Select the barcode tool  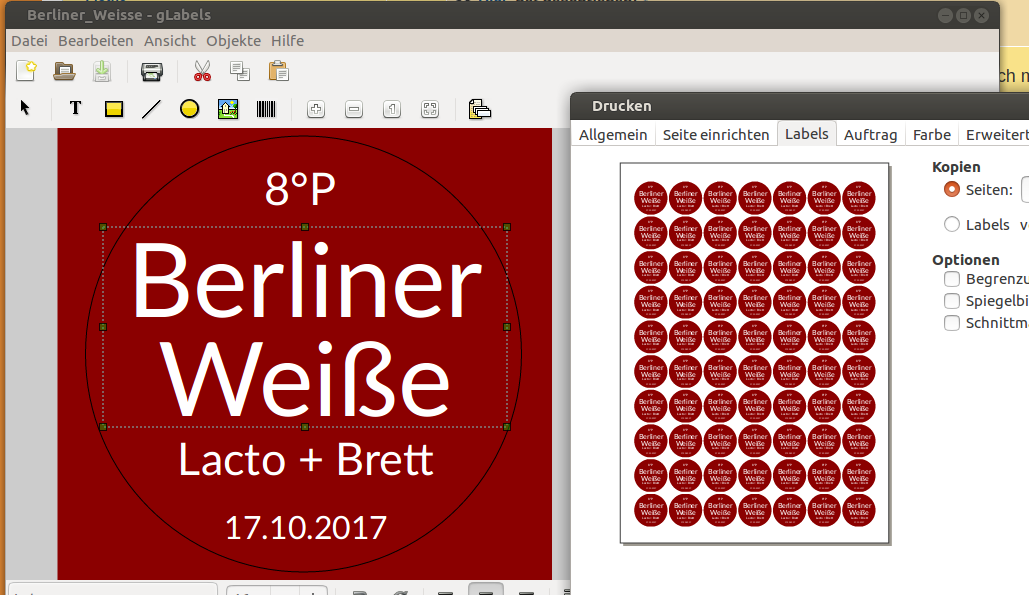click(266, 109)
